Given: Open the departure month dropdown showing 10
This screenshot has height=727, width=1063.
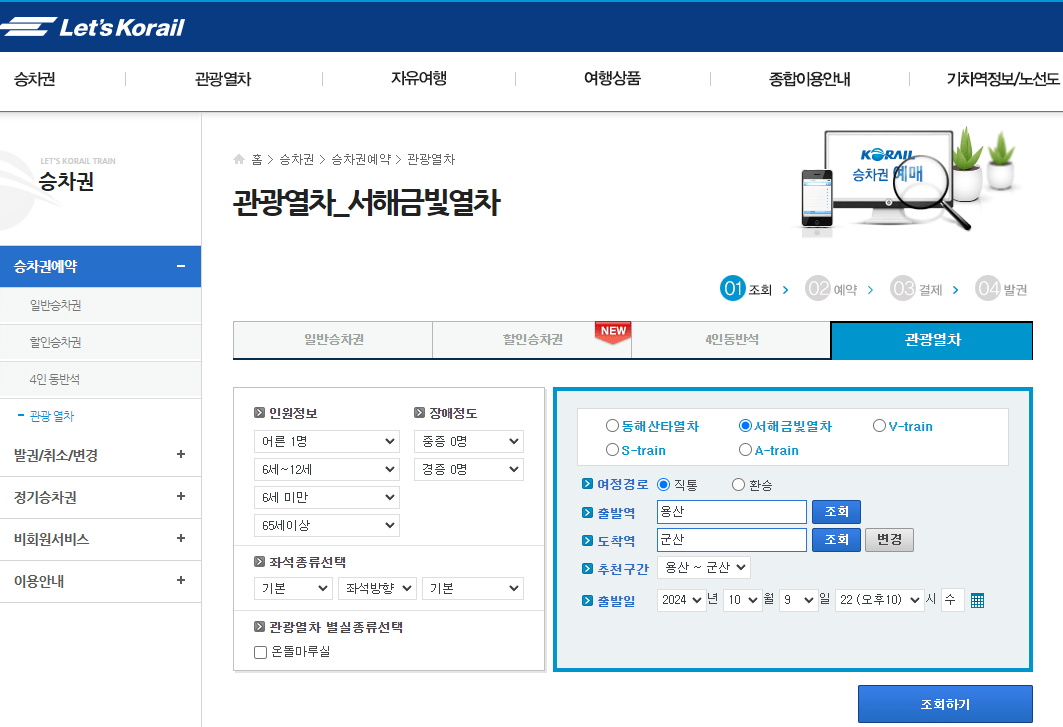Looking at the screenshot, I should click(x=742, y=599).
